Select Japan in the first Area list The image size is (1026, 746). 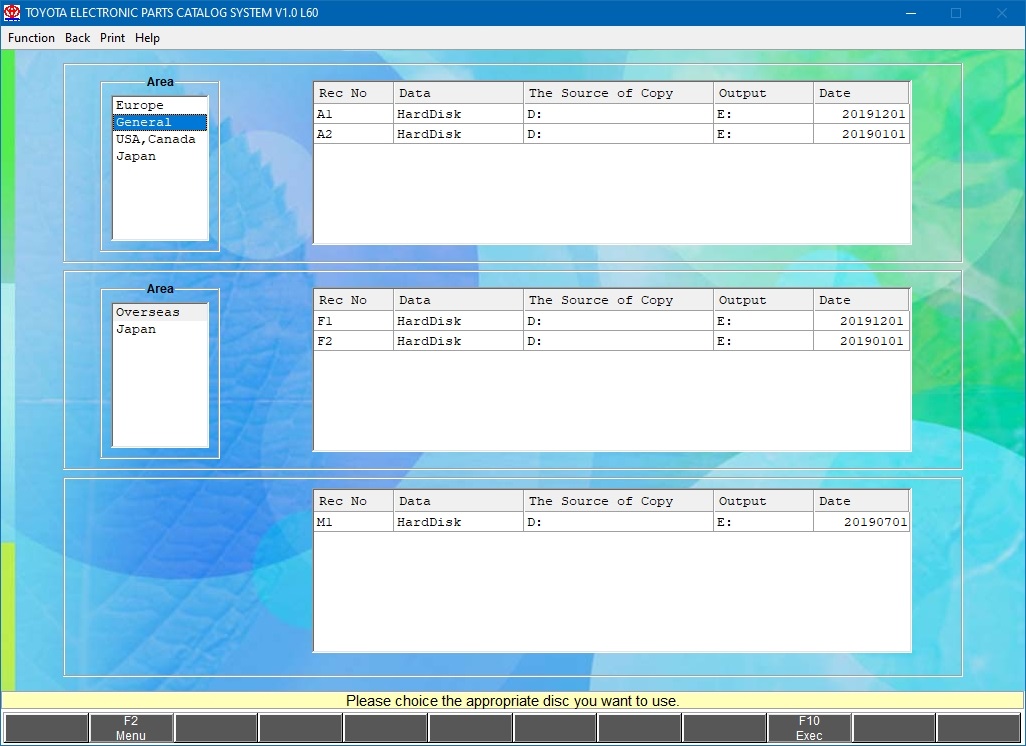(160, 156)
